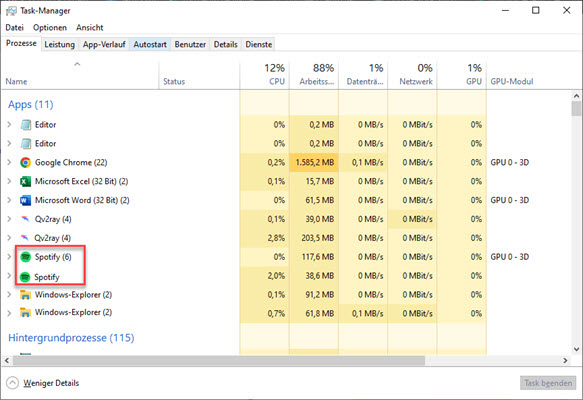
Task: Click the horizontal scrollbar thumb
Action: pyautogui.click(x=219, y=361)
